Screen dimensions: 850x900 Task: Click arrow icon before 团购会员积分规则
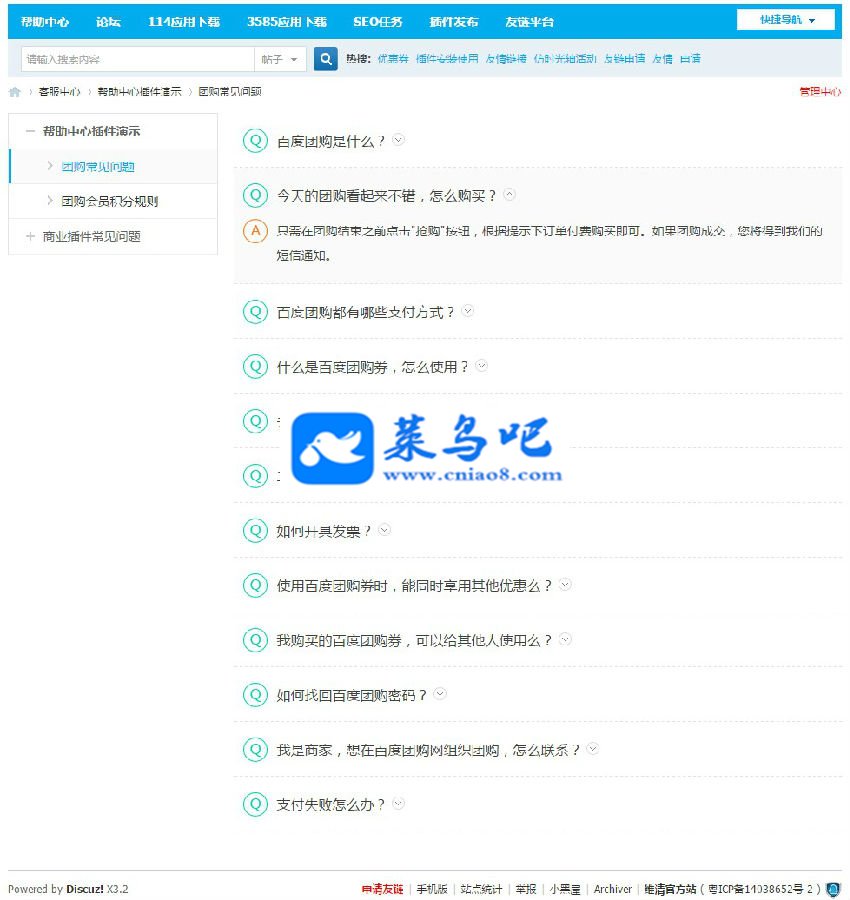(x=50, y=200)
